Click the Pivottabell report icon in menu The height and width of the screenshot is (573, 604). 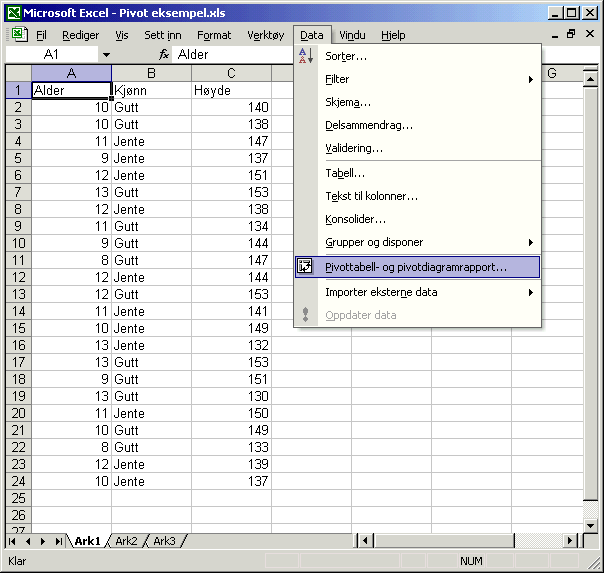tap(306, 267)
